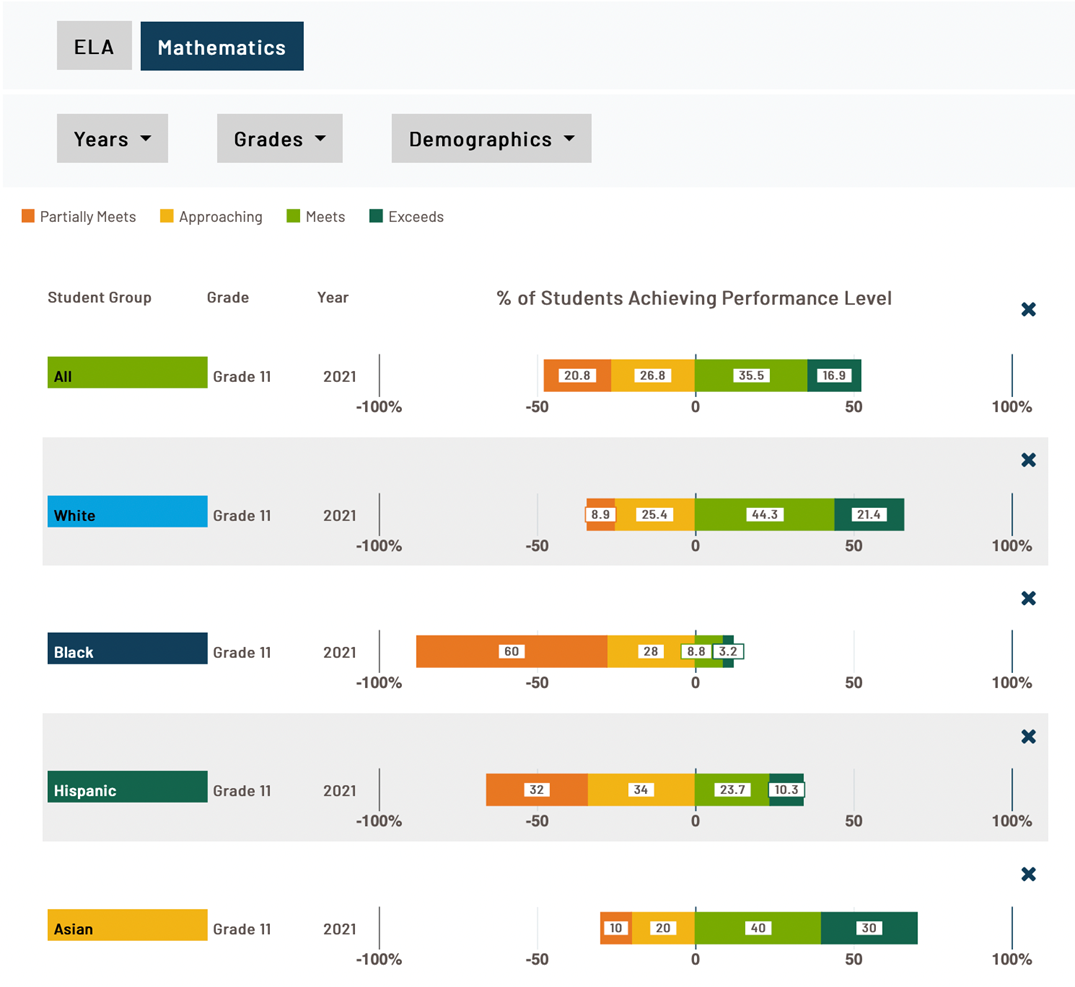Expand the Grades dropdown

280,139
